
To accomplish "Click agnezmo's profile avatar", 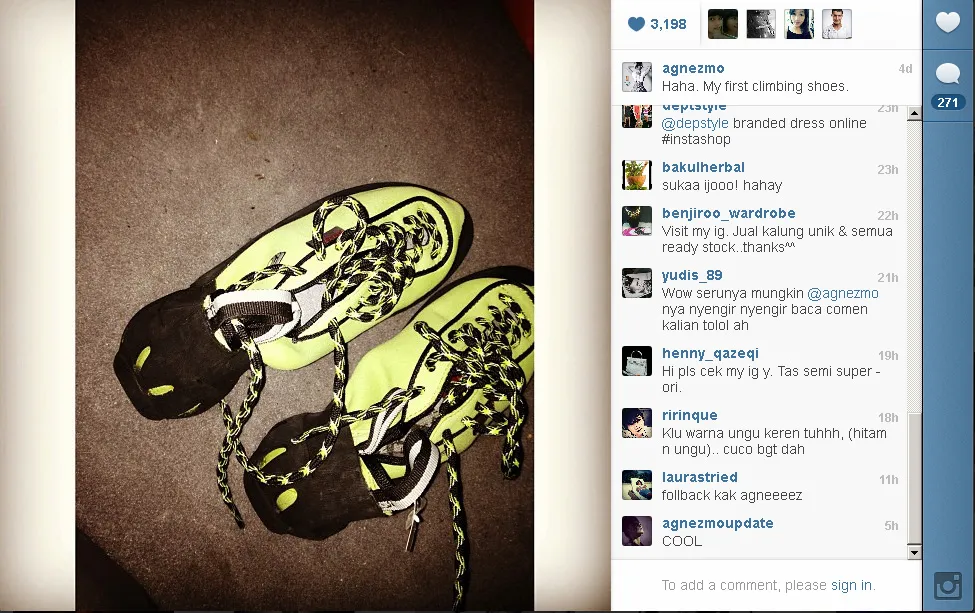I will pyautogui.click(x=637, y=77).
